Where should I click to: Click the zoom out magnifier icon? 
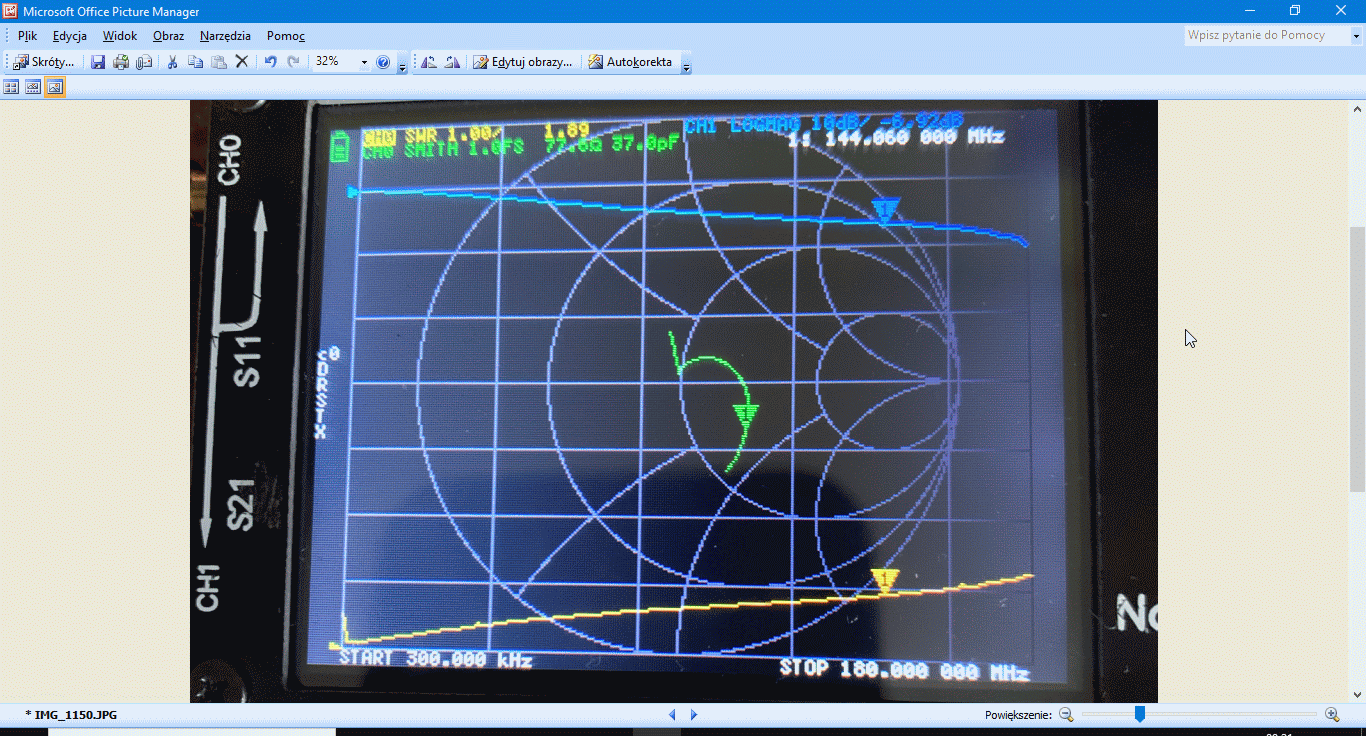[x=1066, y=714]
